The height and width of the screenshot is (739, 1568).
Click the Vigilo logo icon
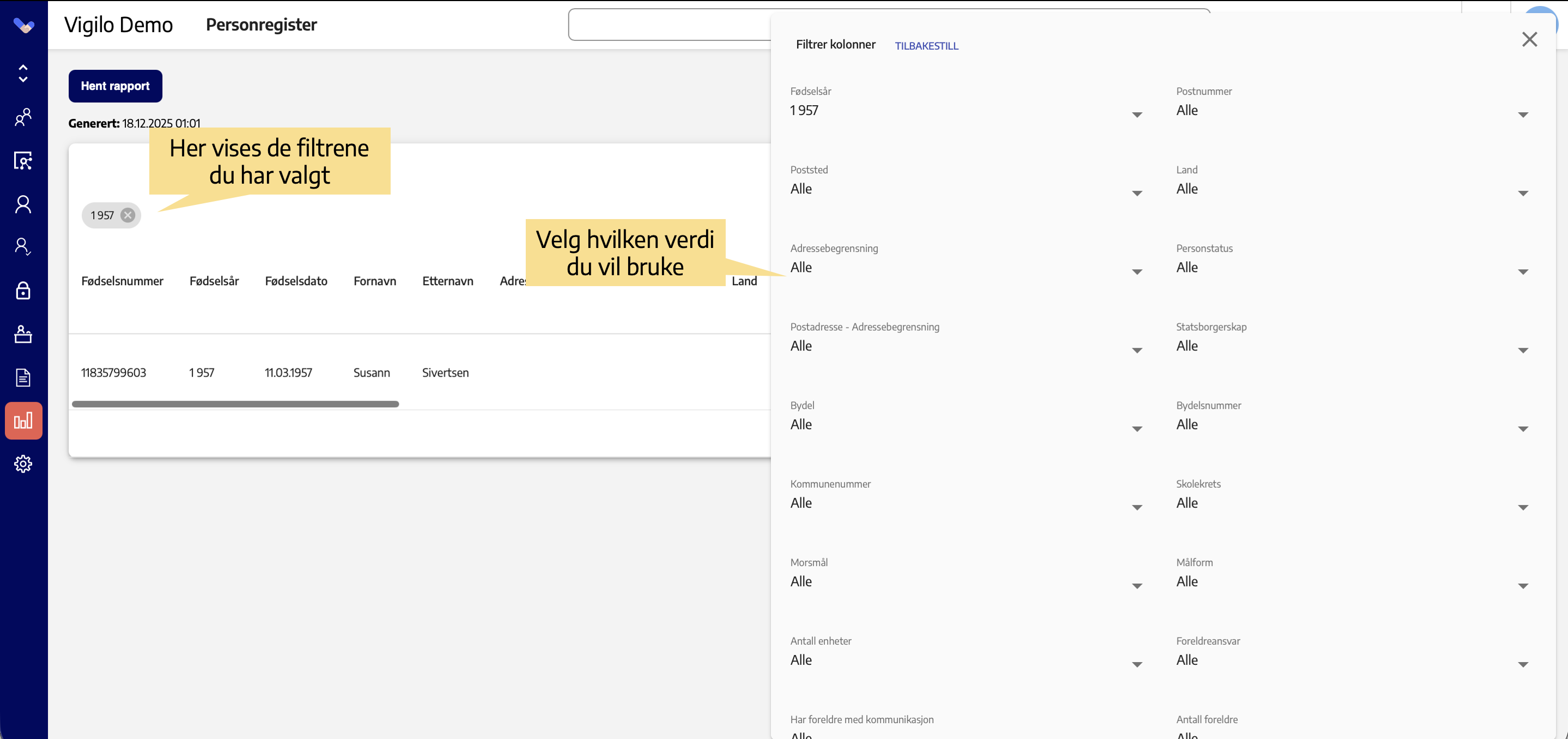pos(23,25)
